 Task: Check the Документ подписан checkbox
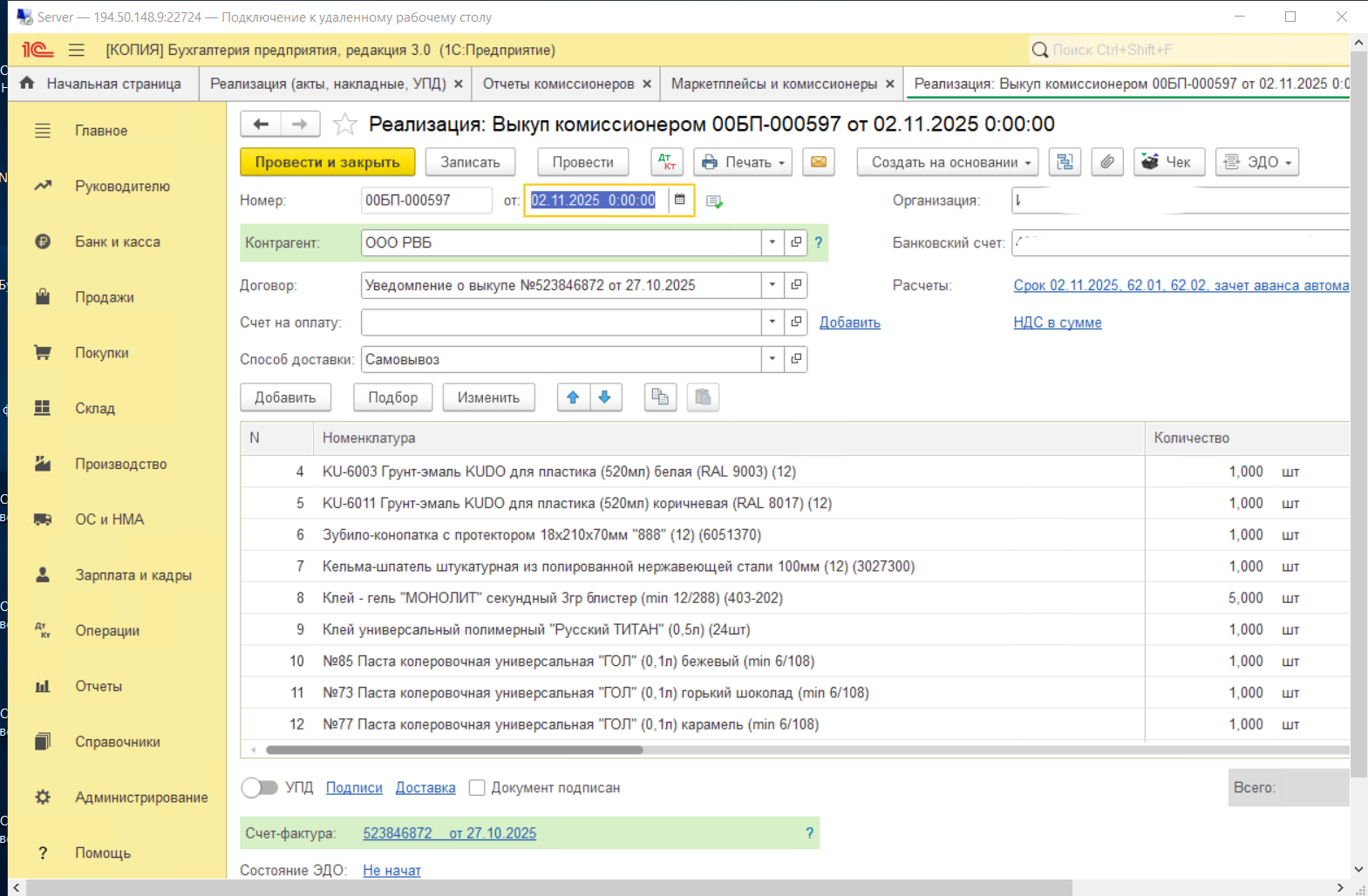click(x=477, y=788)
